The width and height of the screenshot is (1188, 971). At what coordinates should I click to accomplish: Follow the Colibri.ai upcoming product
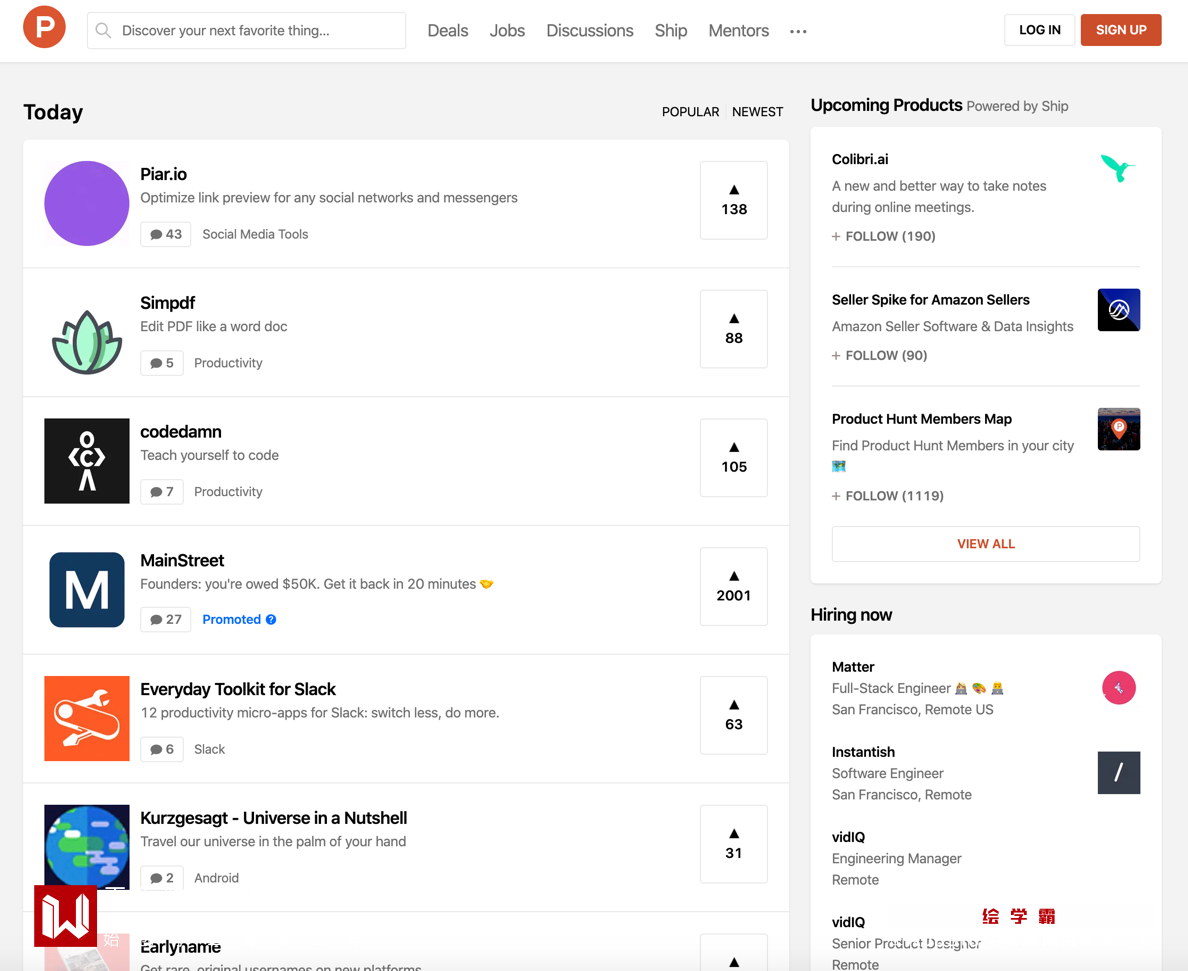tap(884, 237)
